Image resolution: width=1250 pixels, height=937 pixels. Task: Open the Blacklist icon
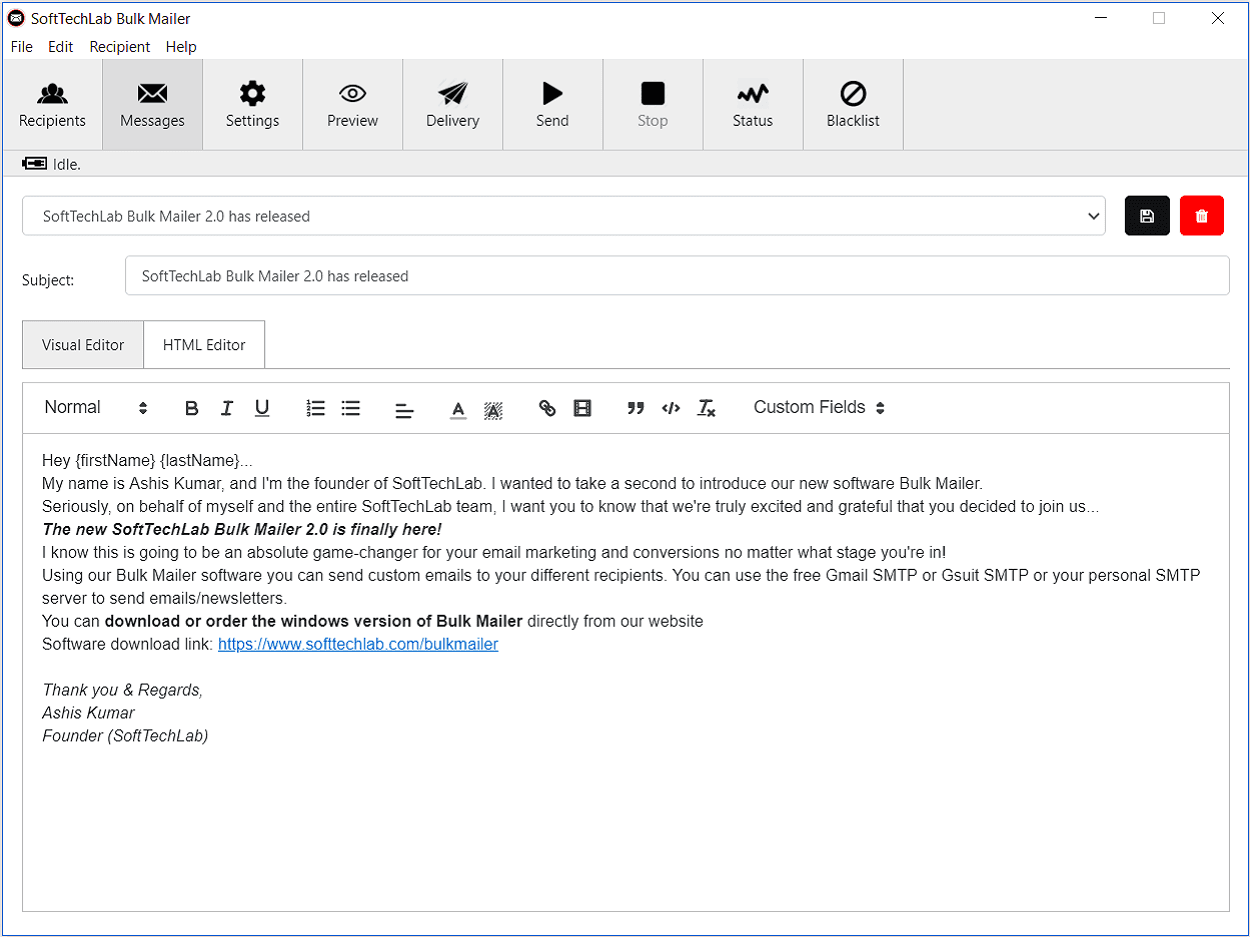tap(852, 105)
